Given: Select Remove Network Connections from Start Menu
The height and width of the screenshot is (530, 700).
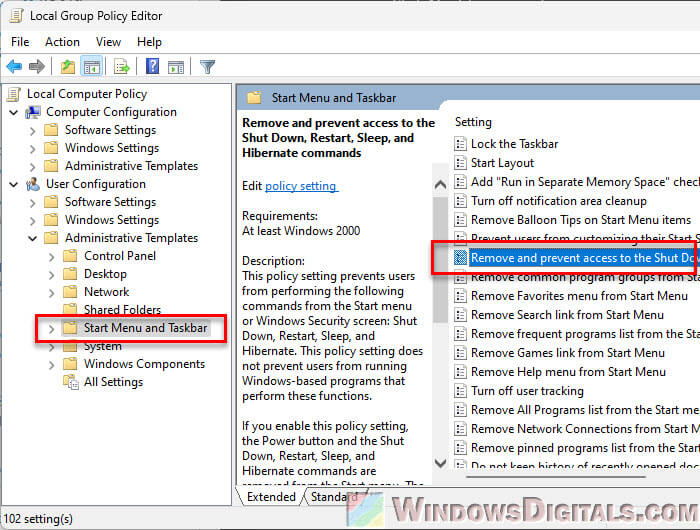Looking at the screenshot, I should coord(585,429).
